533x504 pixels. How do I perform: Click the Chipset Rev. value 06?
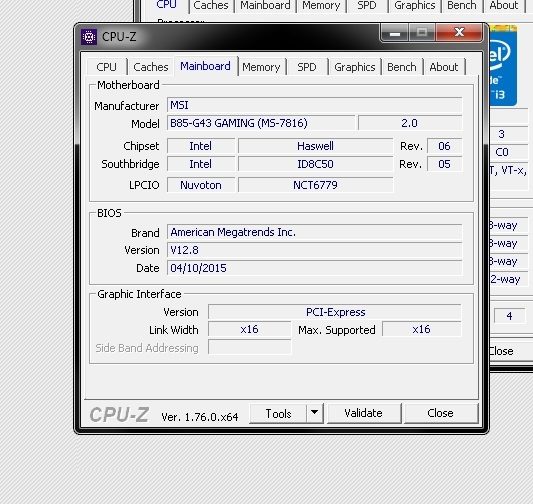coord(444,146)
